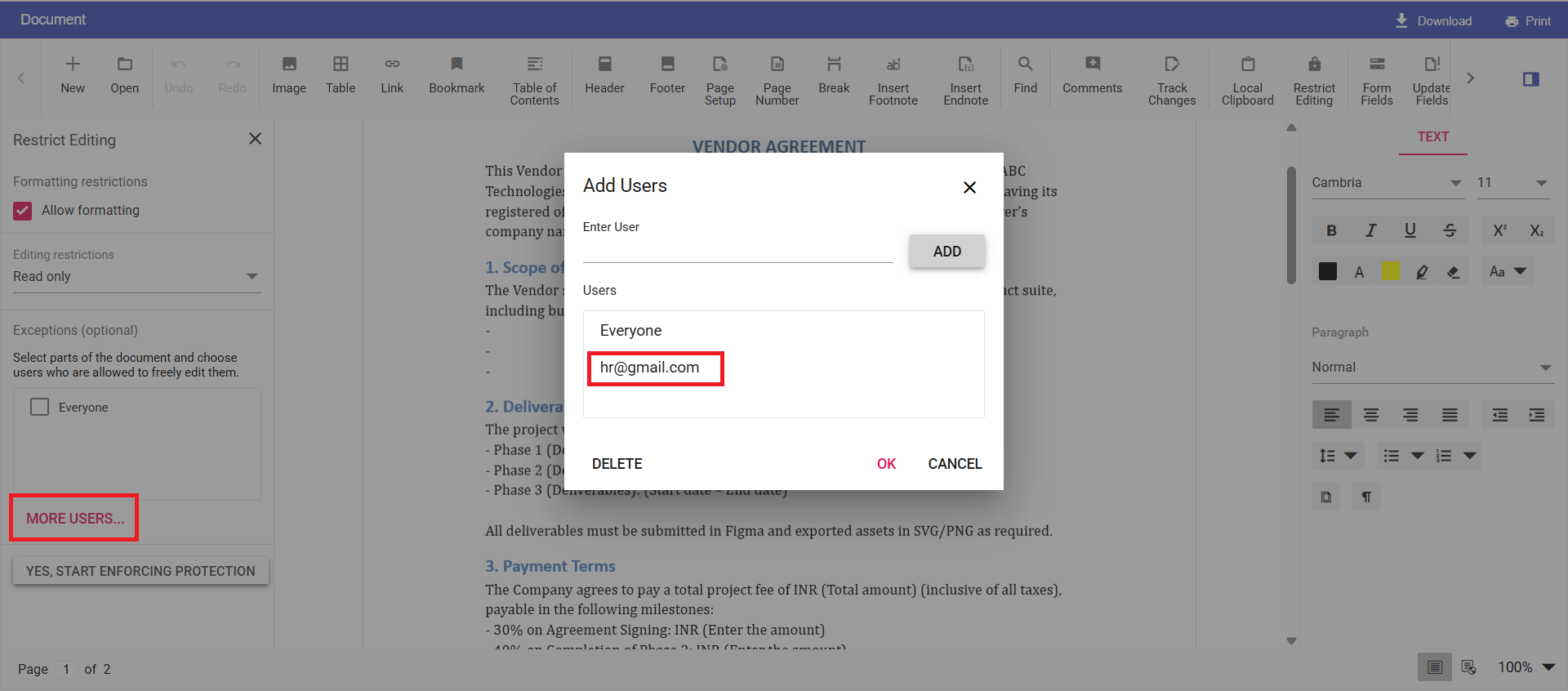Click the Comments toolbar icon
1568x691 pixels.
[x=1092, y=74]
